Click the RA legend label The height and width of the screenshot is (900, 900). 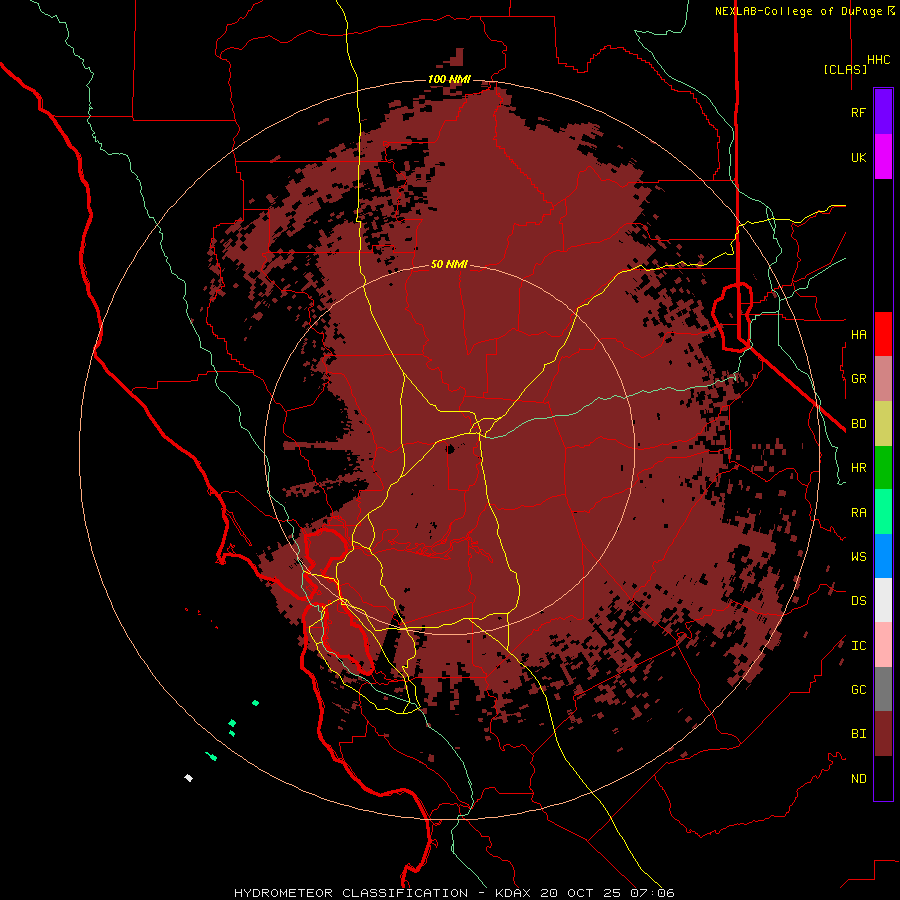pyautogui.click(x=858, y=513)
